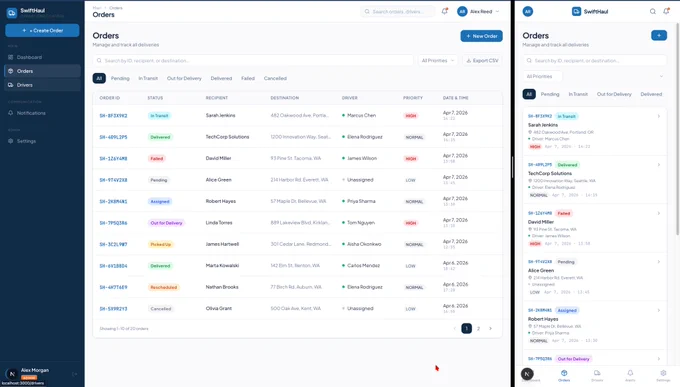
Task: Open the David Miller card chevron
Action: click(659, 213)
